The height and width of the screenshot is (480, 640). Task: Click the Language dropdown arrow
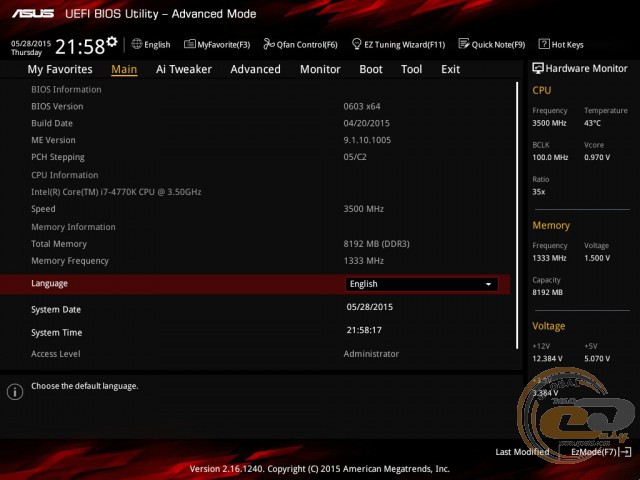pyautogui.click(x=488, y=284)
